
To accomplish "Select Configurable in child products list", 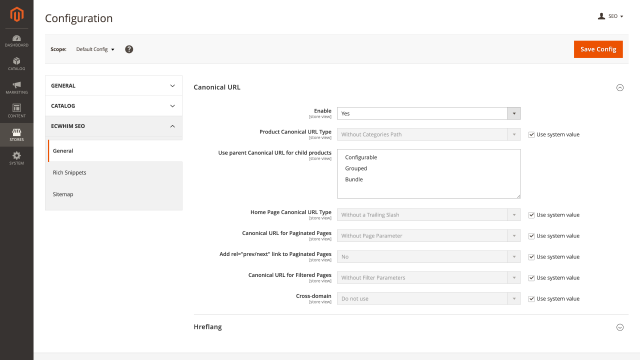I will click(x=429, y=157).
